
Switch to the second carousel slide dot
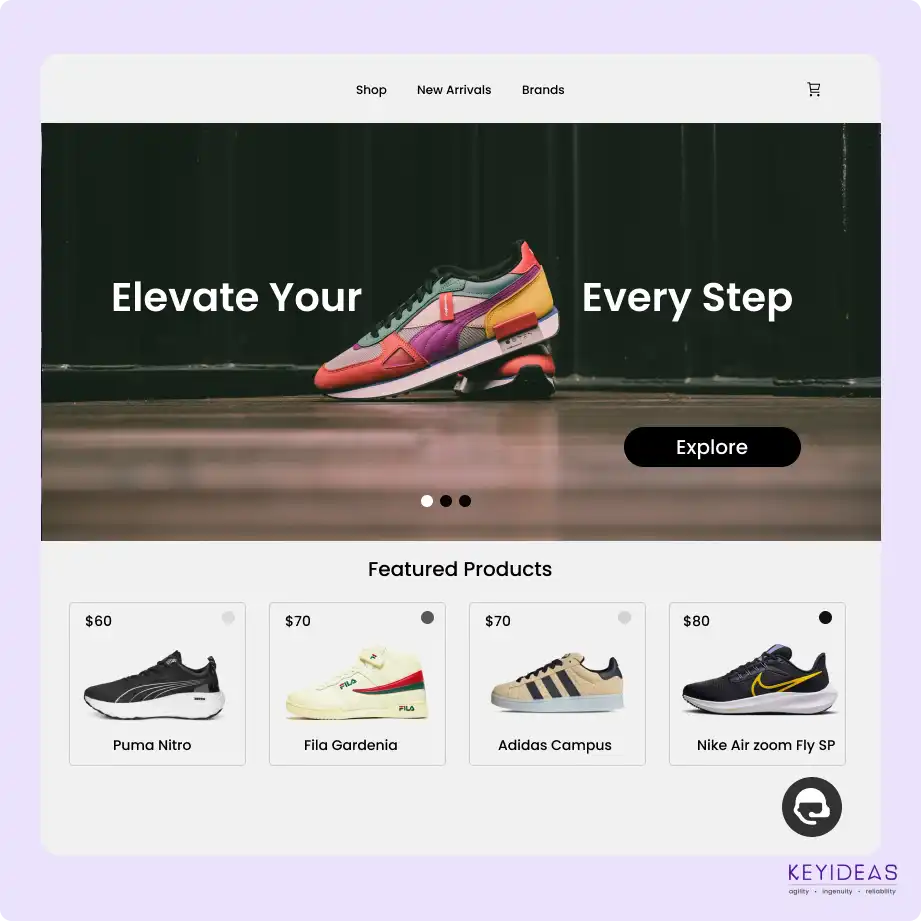click(x=446, y=501)
